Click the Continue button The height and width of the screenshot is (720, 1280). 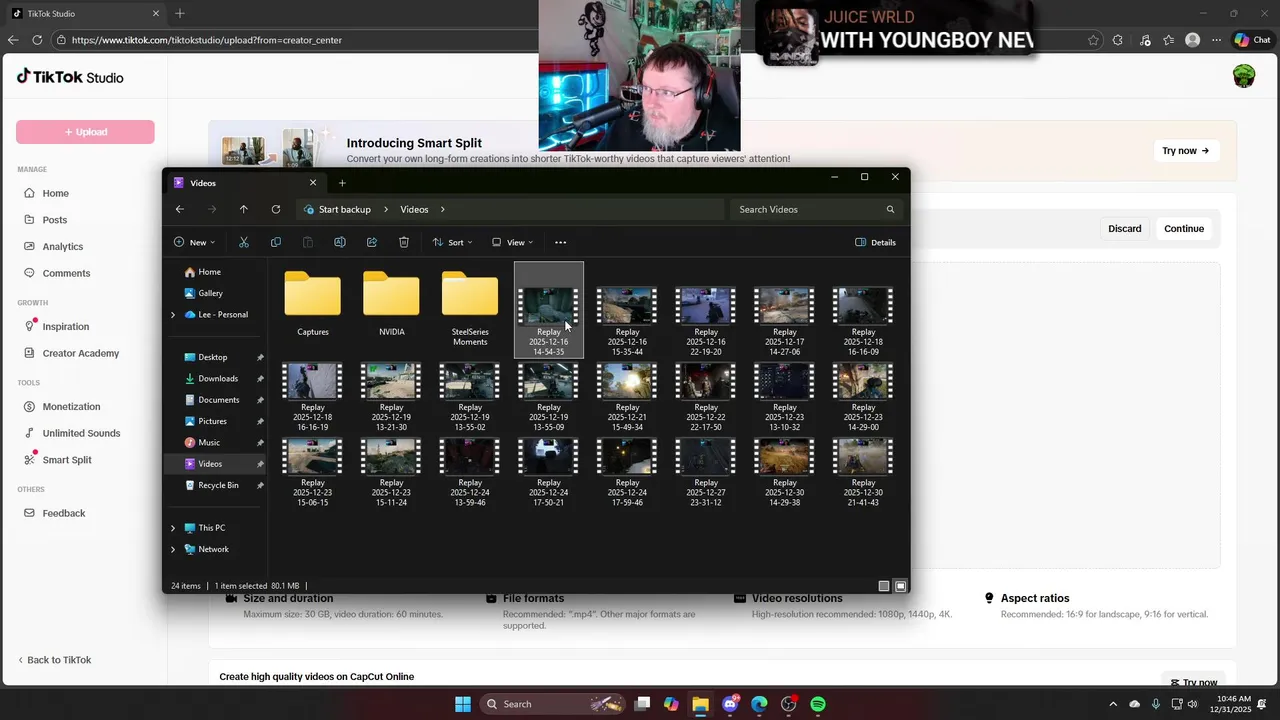(1184, 229)
